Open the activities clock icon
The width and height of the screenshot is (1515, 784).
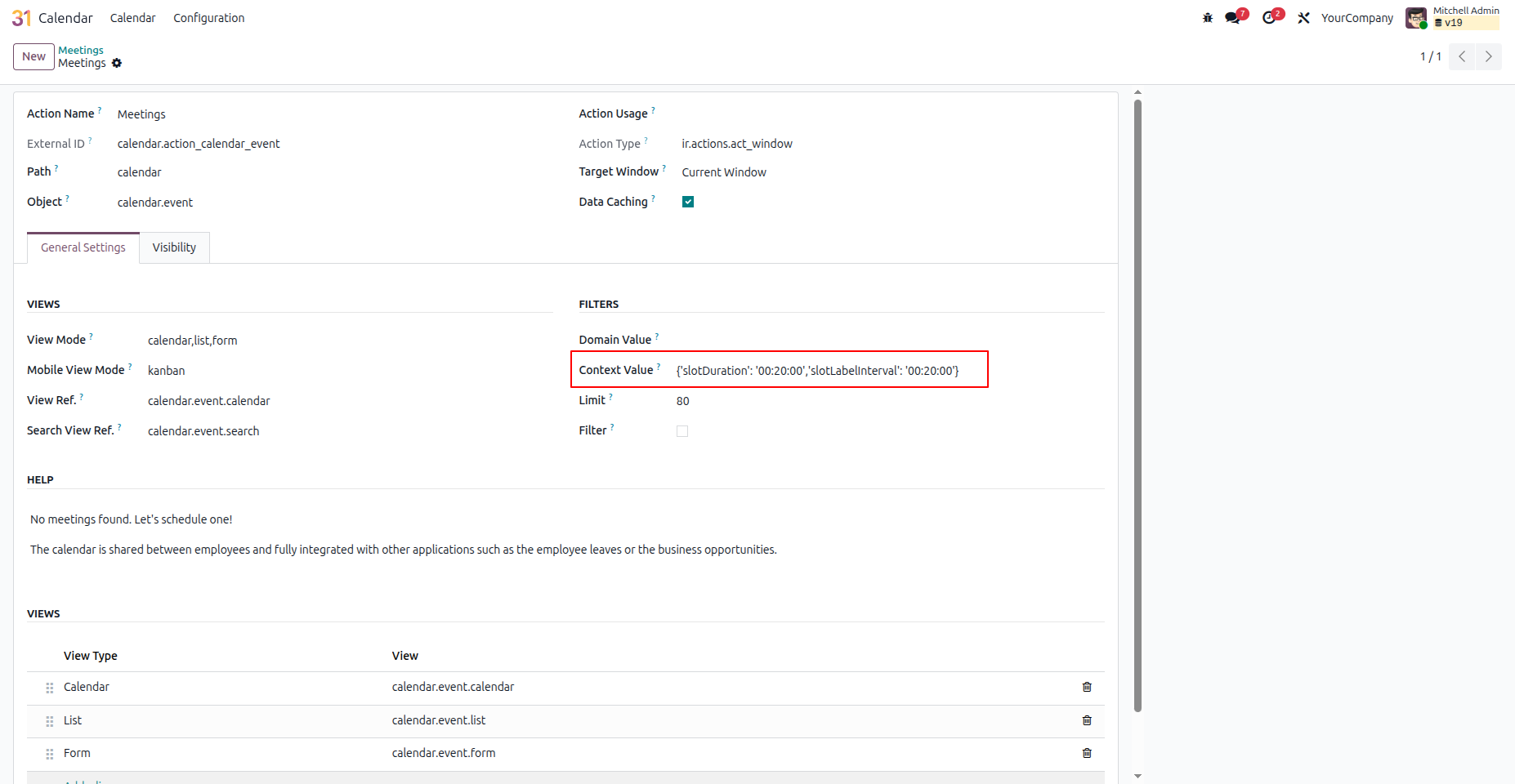[1269, 18]
